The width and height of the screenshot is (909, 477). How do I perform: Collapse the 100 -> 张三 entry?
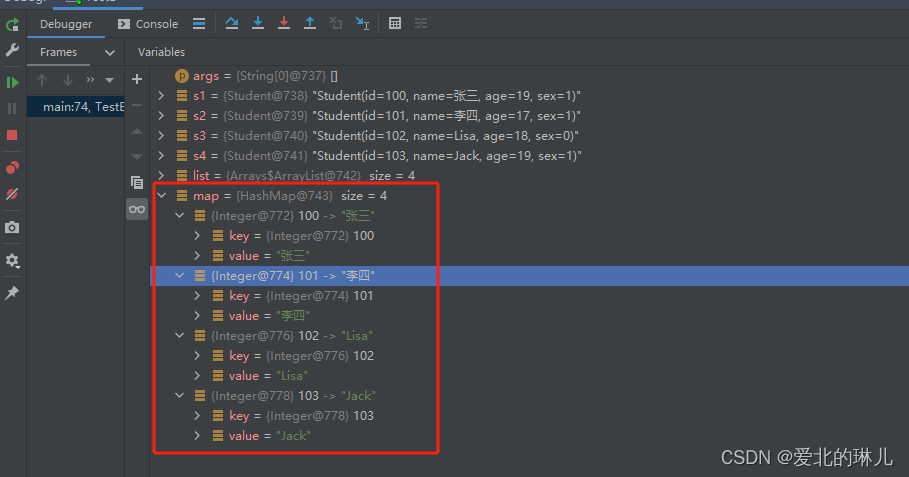pyautogui.click(x=180, y=216)
